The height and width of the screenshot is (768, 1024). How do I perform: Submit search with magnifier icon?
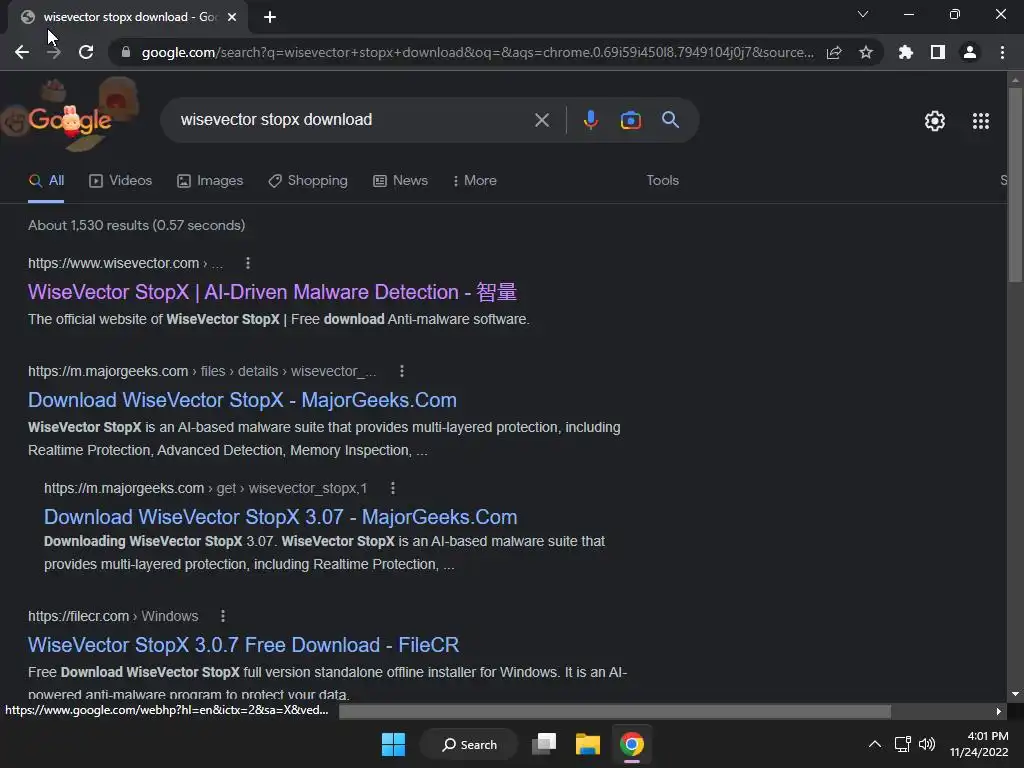coord(671,120)
